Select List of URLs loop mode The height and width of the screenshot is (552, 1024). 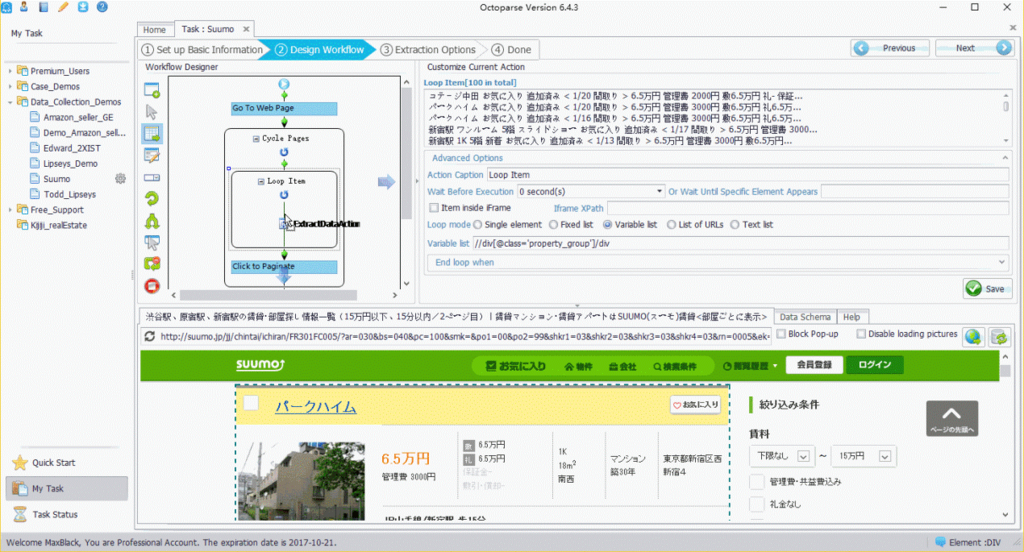671,225
